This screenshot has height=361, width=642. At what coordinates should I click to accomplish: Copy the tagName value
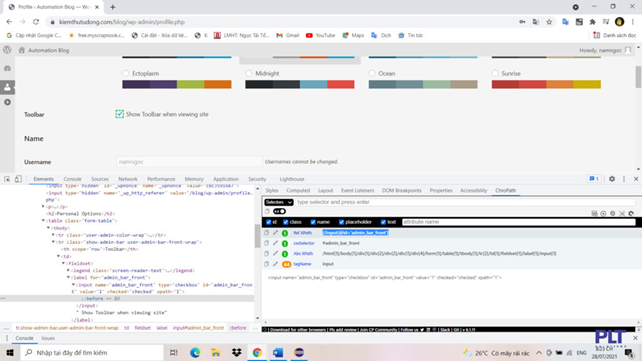[x=266, y=264]
